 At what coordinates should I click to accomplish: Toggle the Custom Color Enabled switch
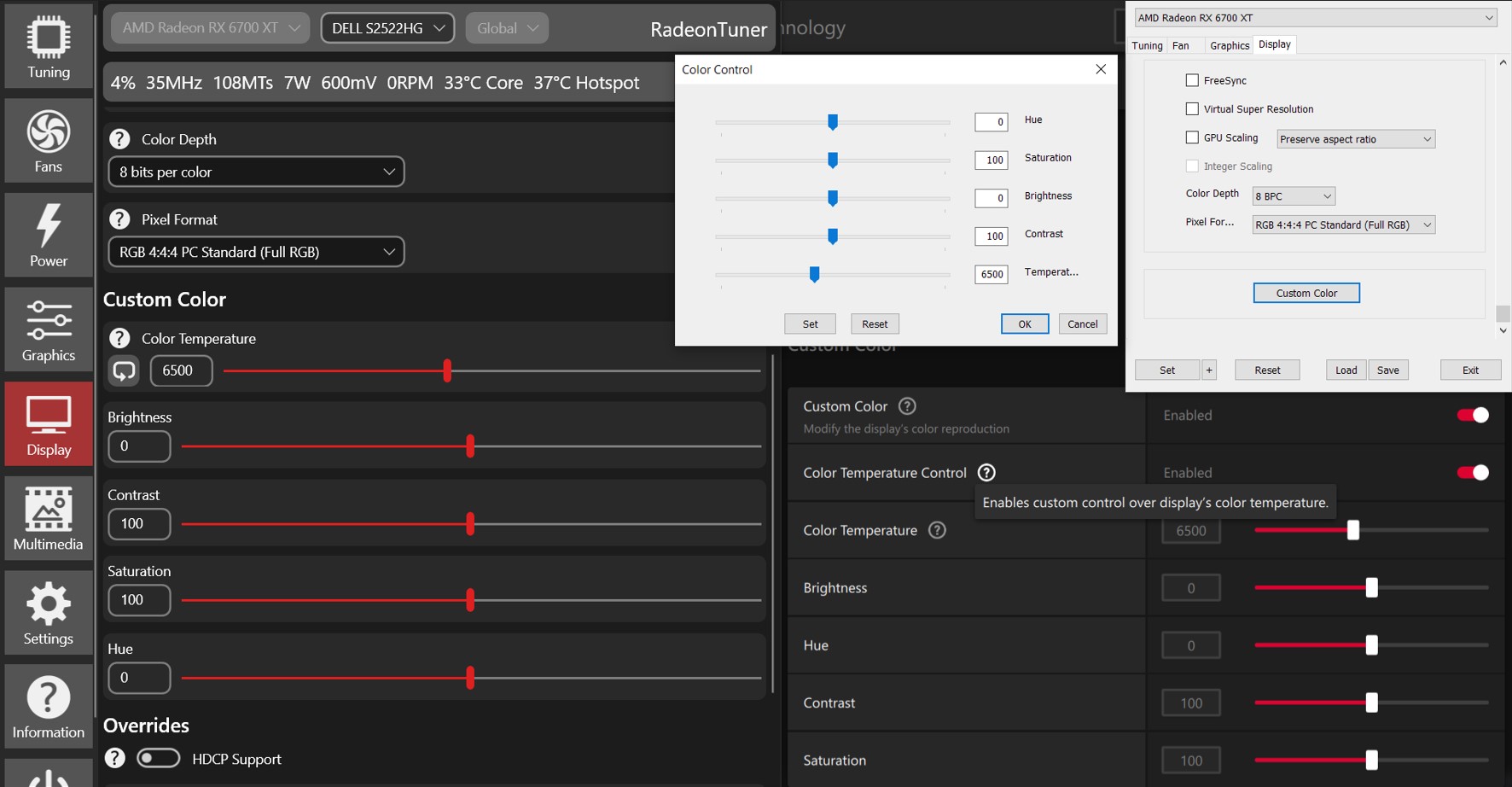(1473, 415)
